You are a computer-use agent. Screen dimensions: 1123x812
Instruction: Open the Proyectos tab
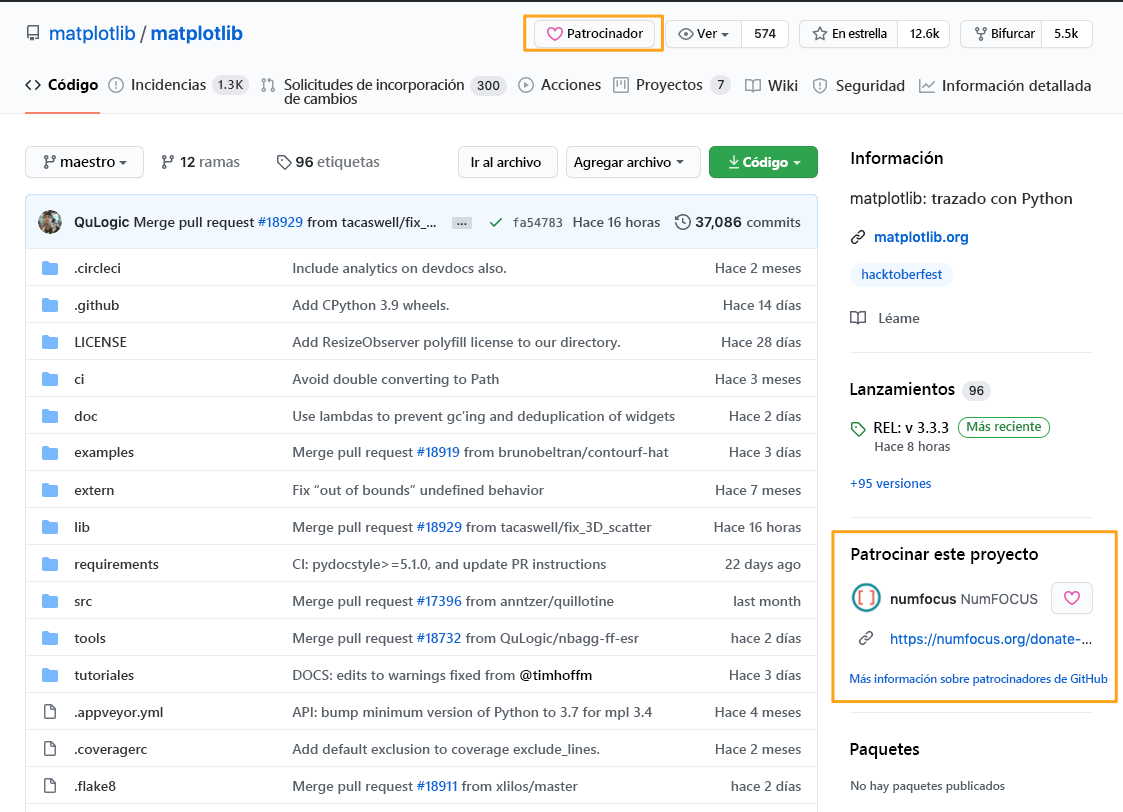pyautogui.click(x=671, y=85)
